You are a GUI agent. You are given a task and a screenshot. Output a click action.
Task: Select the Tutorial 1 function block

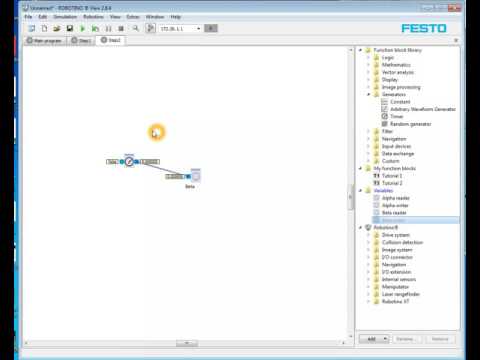[x=392, y=176]
